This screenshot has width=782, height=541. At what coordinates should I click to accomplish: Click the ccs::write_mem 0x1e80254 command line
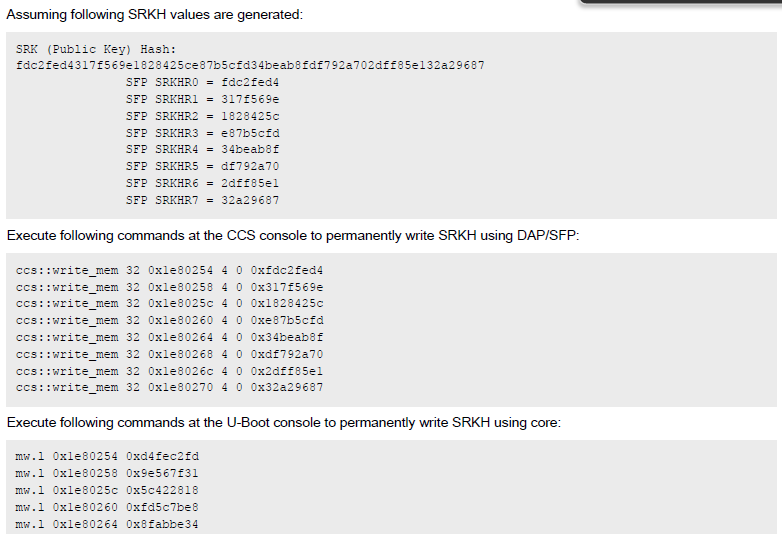(x=170, y=269)
